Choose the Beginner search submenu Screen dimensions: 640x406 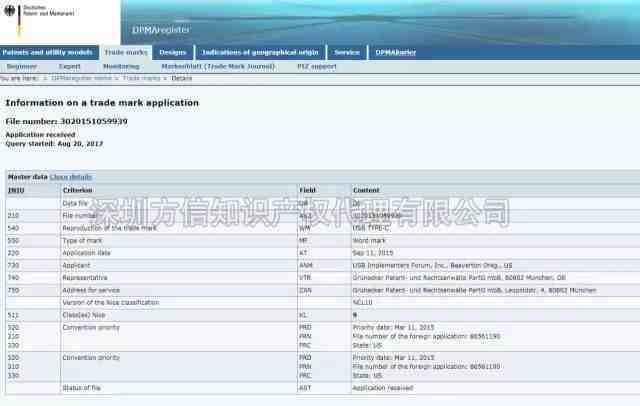[22, 67]
